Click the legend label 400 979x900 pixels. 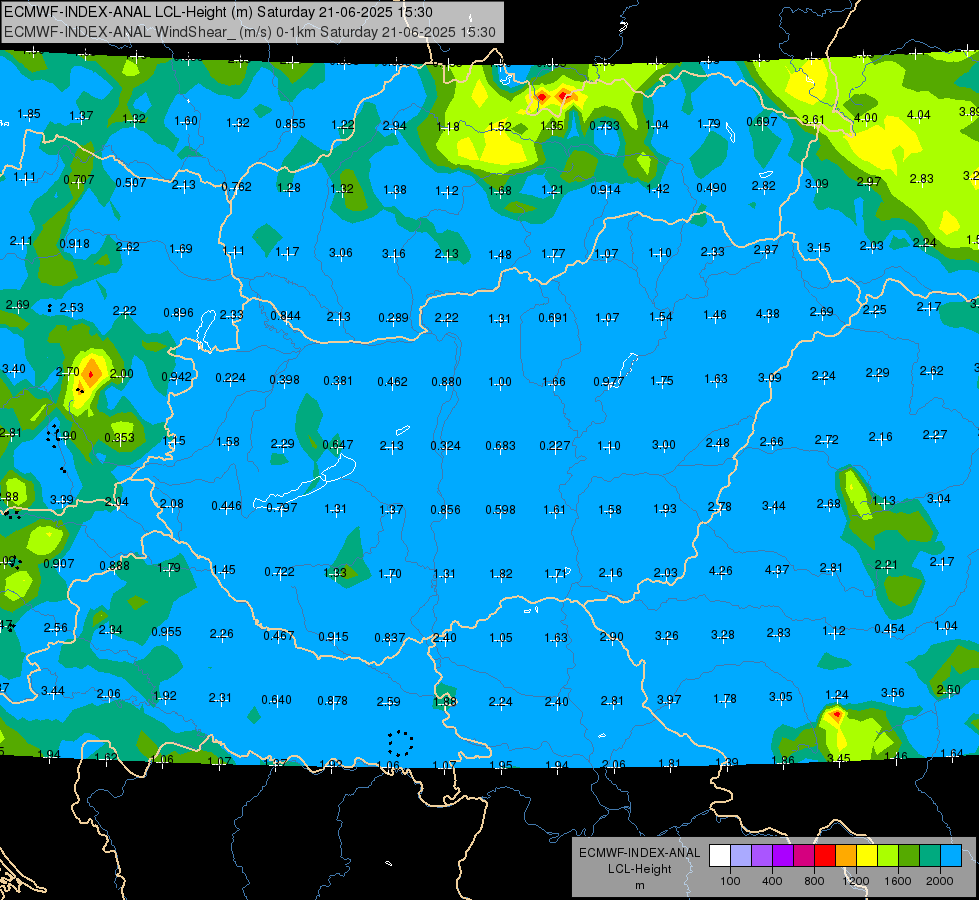click(x=772, y=881)
